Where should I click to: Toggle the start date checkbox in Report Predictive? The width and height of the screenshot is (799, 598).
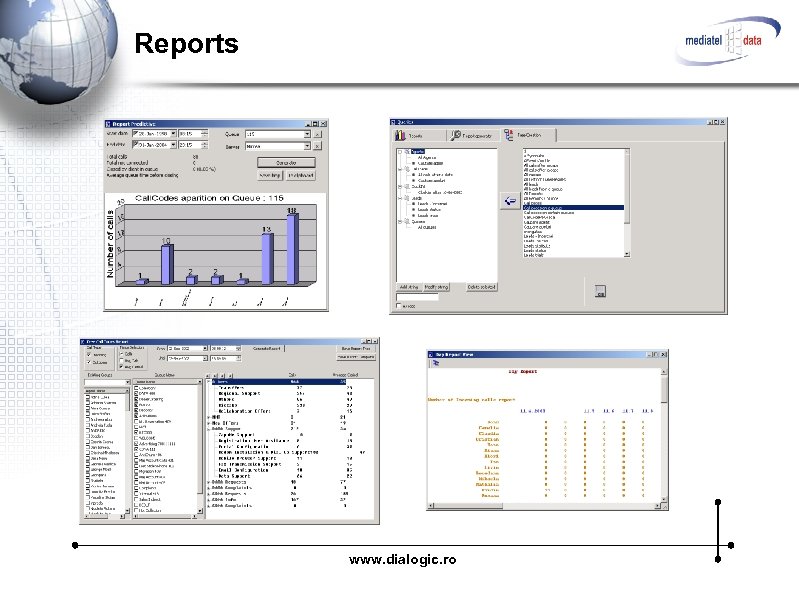pyautogui.click(x=136, y=133)
